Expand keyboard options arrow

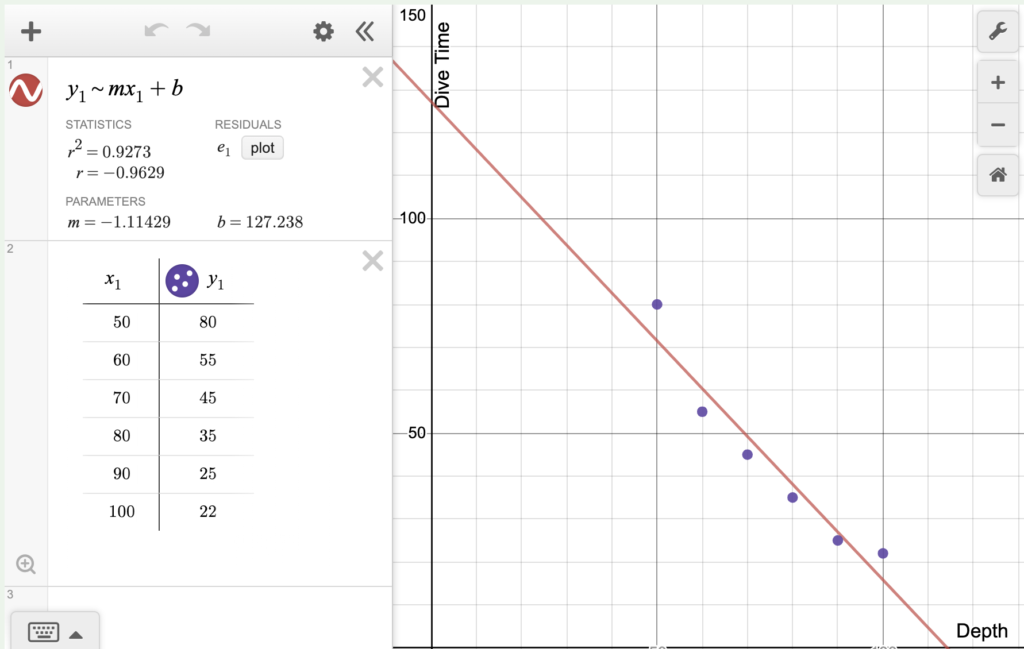point(76,635)
